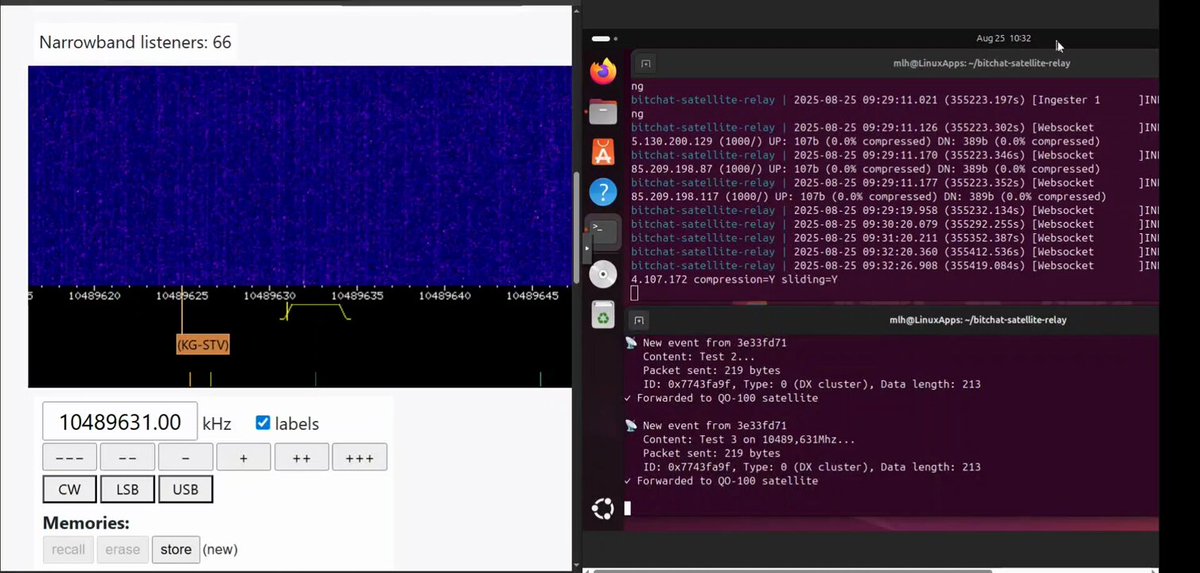Click the 10489645 frequency scale label
The image size is (1200, 573).
coord(532,296)
